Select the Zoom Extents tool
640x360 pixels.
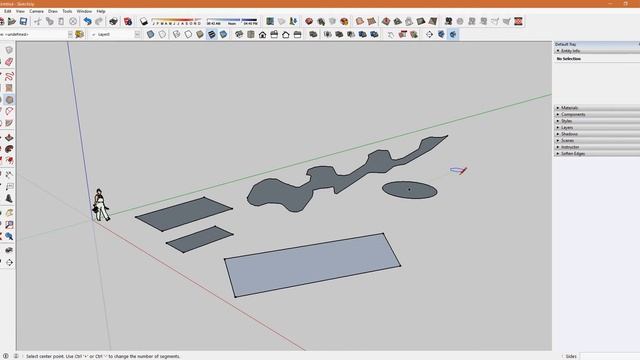9,236
